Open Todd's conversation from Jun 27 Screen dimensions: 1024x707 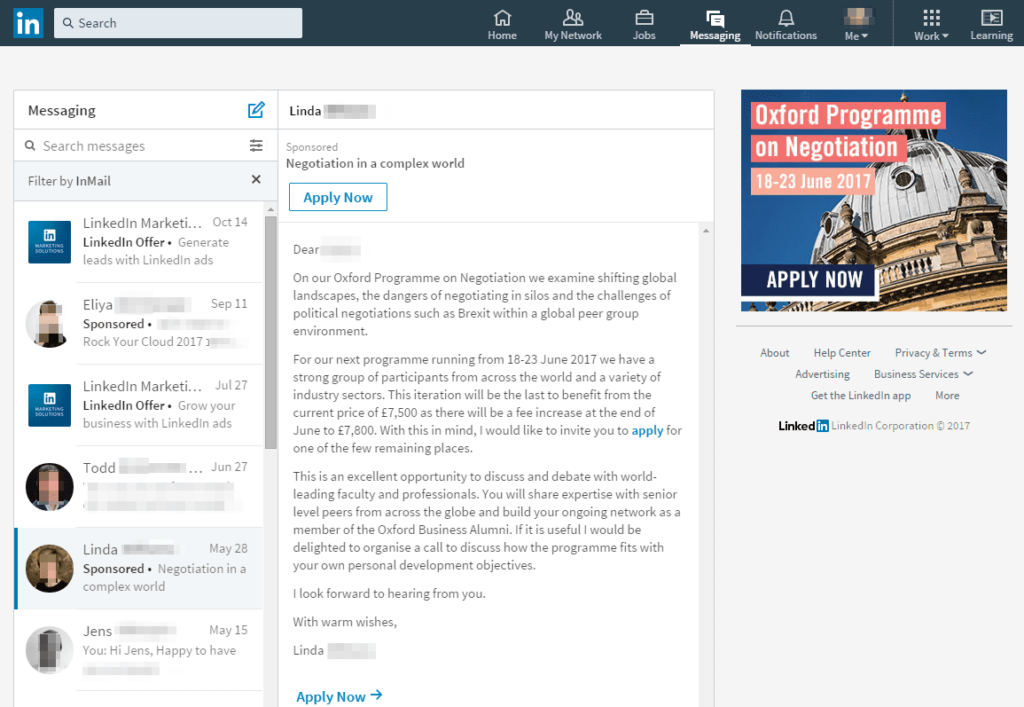point(138,486)
